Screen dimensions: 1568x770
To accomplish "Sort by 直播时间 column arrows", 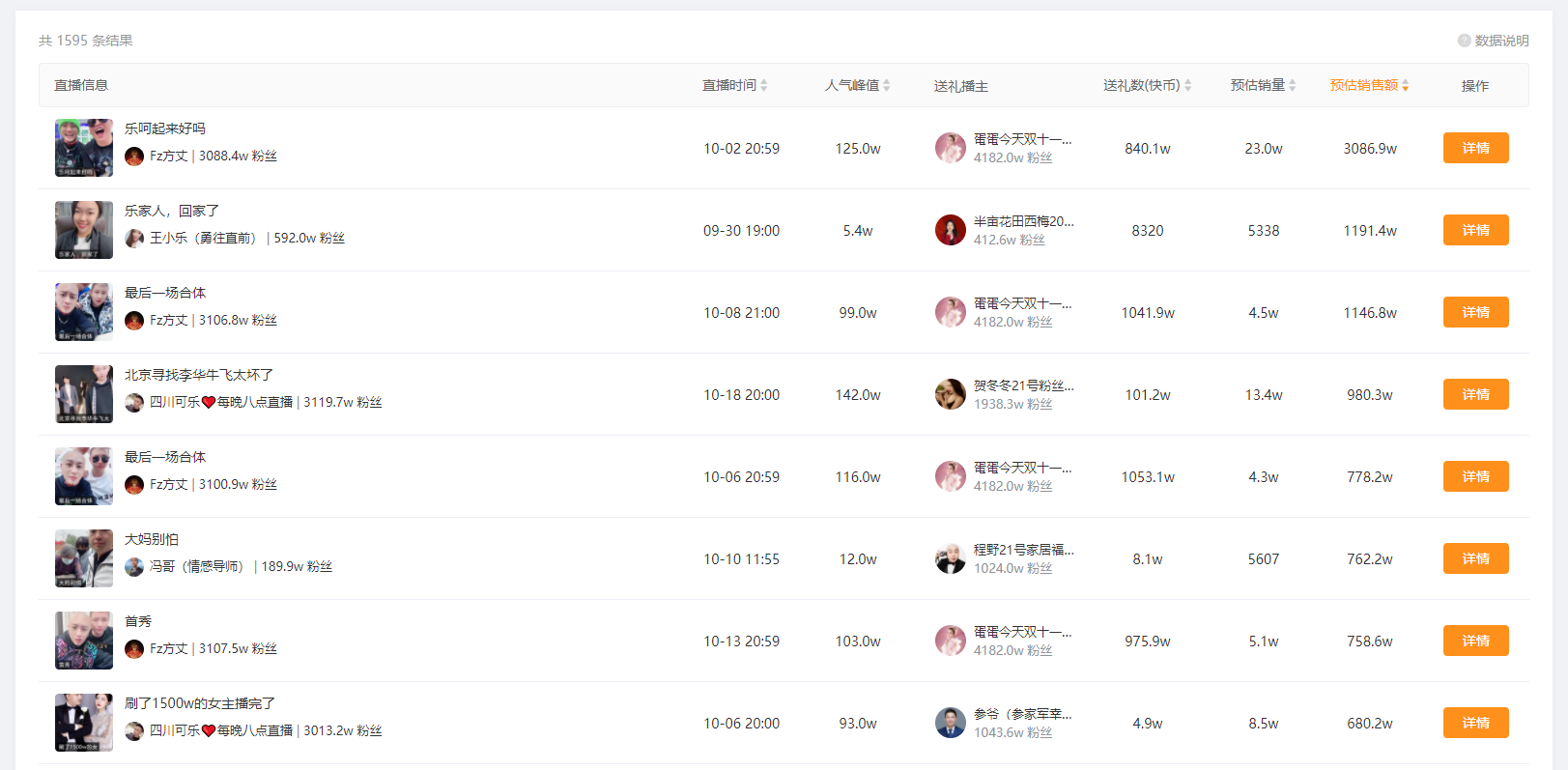I will (x=763, y=85).
